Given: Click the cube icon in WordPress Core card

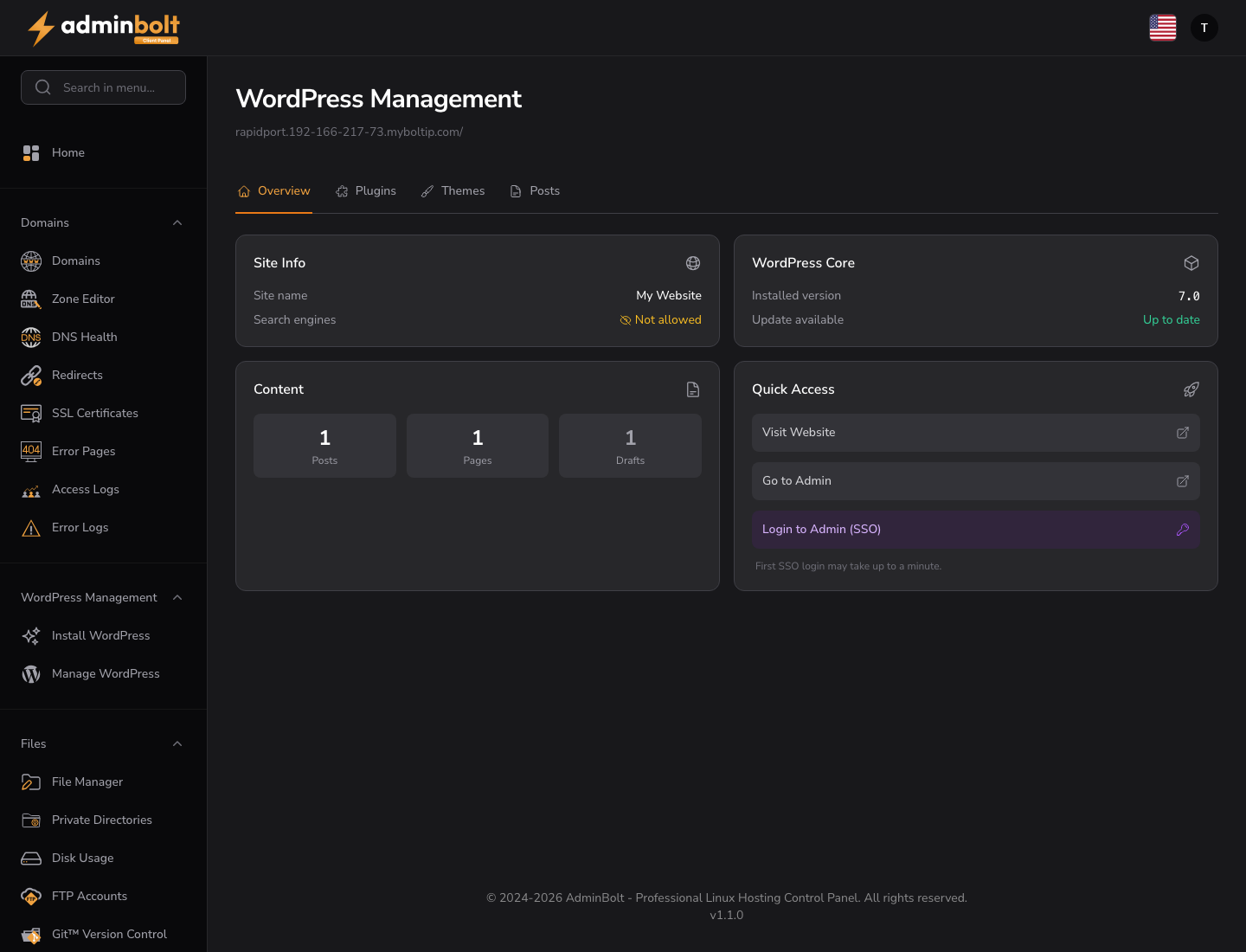Looking at the screenshot, I should [1191, 263].
